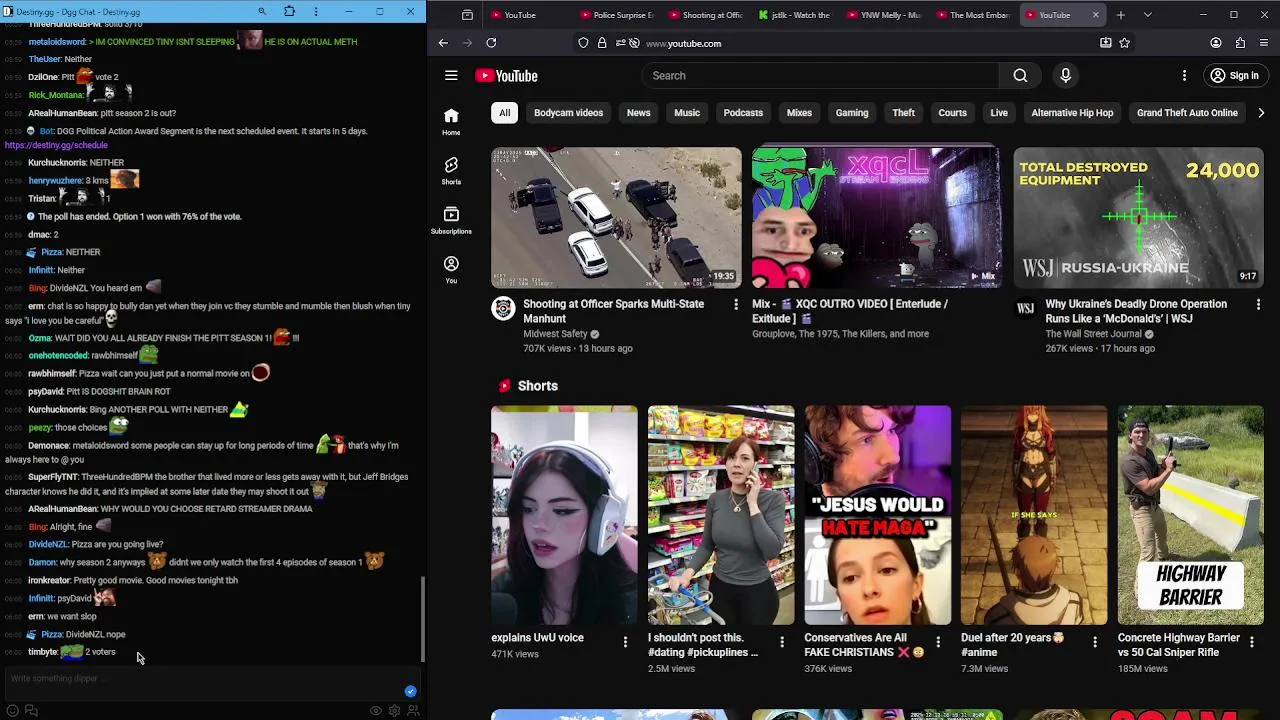
Task: Open options for Conservatives Are All short
Action: (x=938, y=641)
